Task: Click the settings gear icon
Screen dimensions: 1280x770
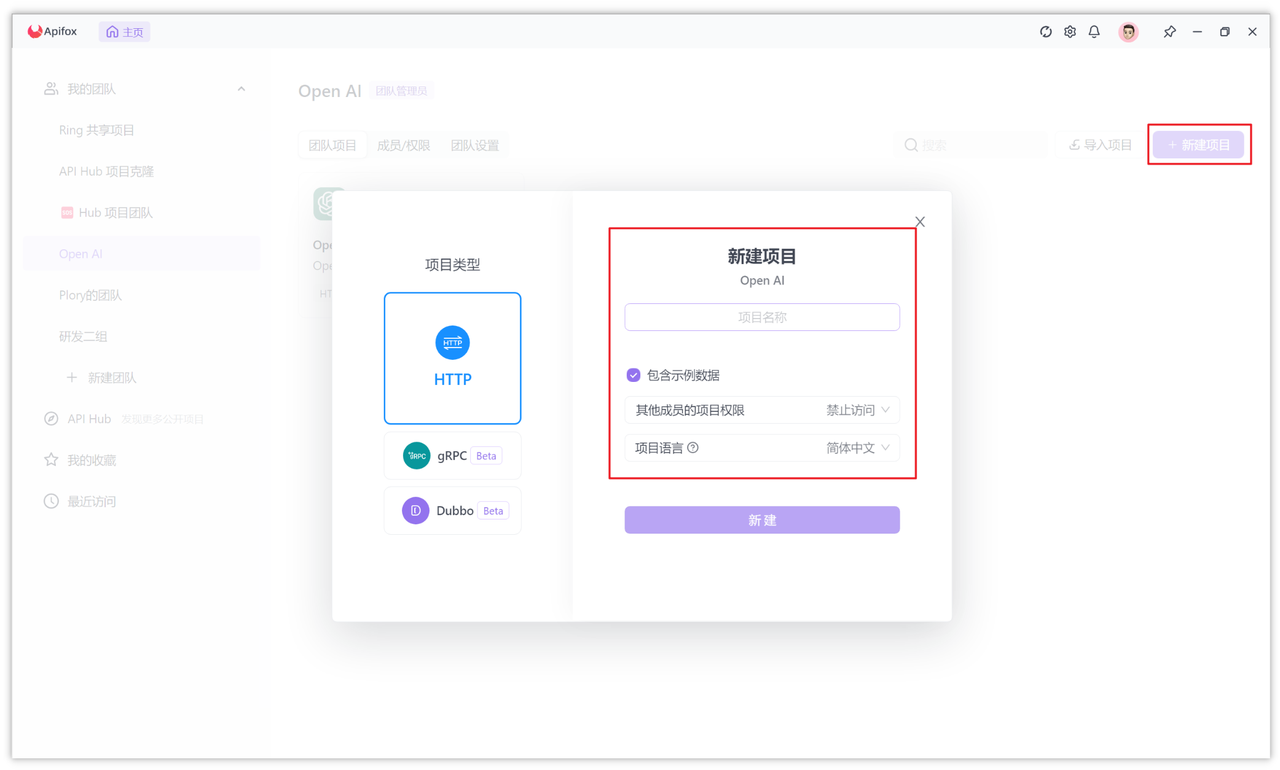Action: coord(1069,31)
